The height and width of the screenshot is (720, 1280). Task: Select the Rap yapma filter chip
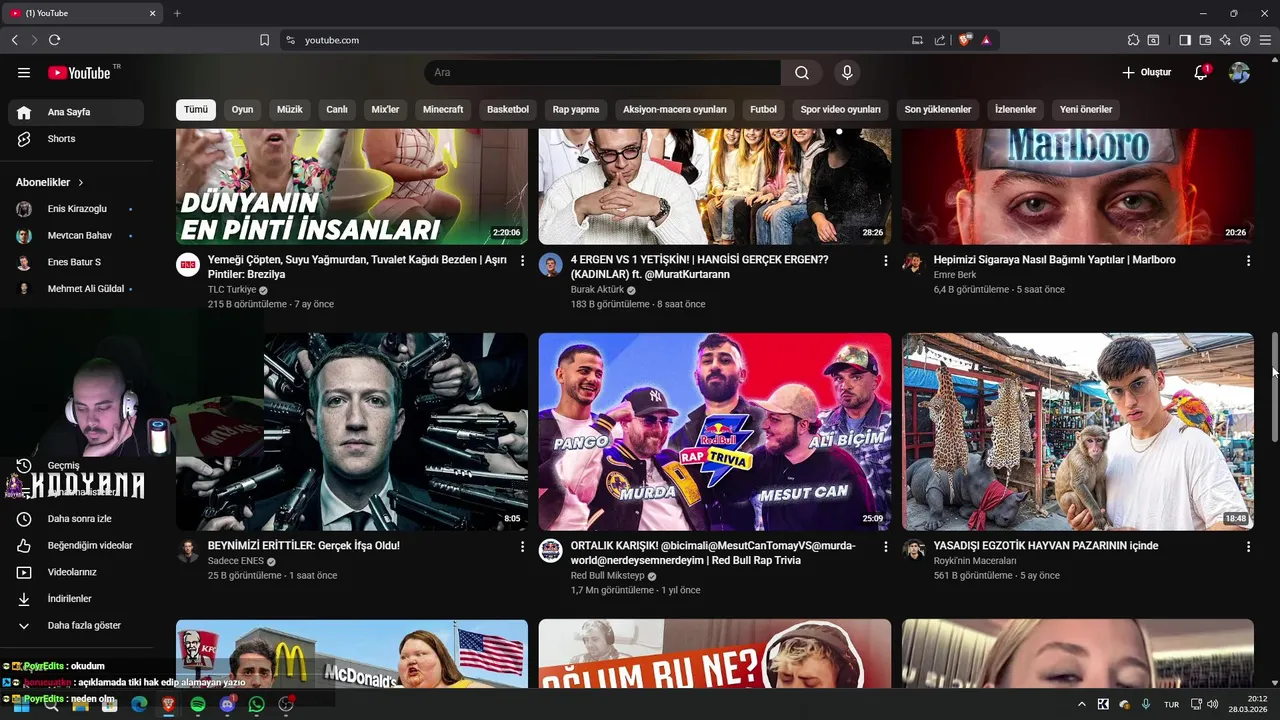[x=576, y=110]
